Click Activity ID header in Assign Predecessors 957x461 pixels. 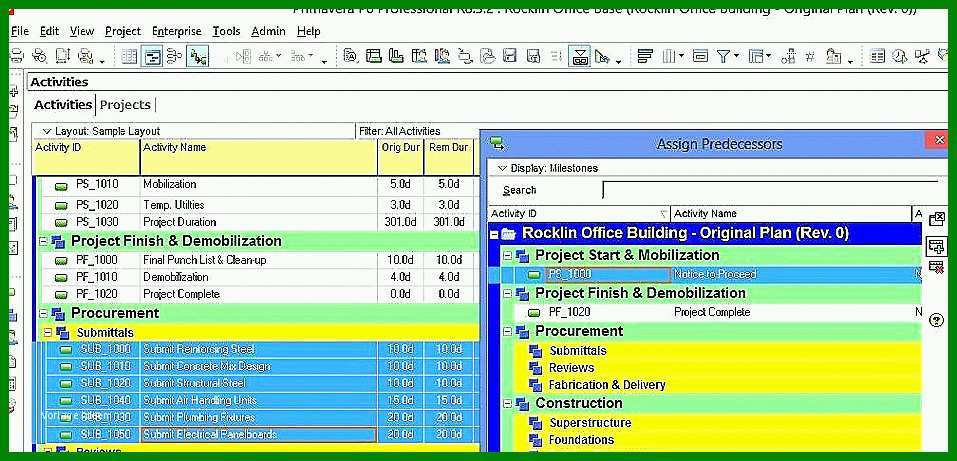pos(579,214)
